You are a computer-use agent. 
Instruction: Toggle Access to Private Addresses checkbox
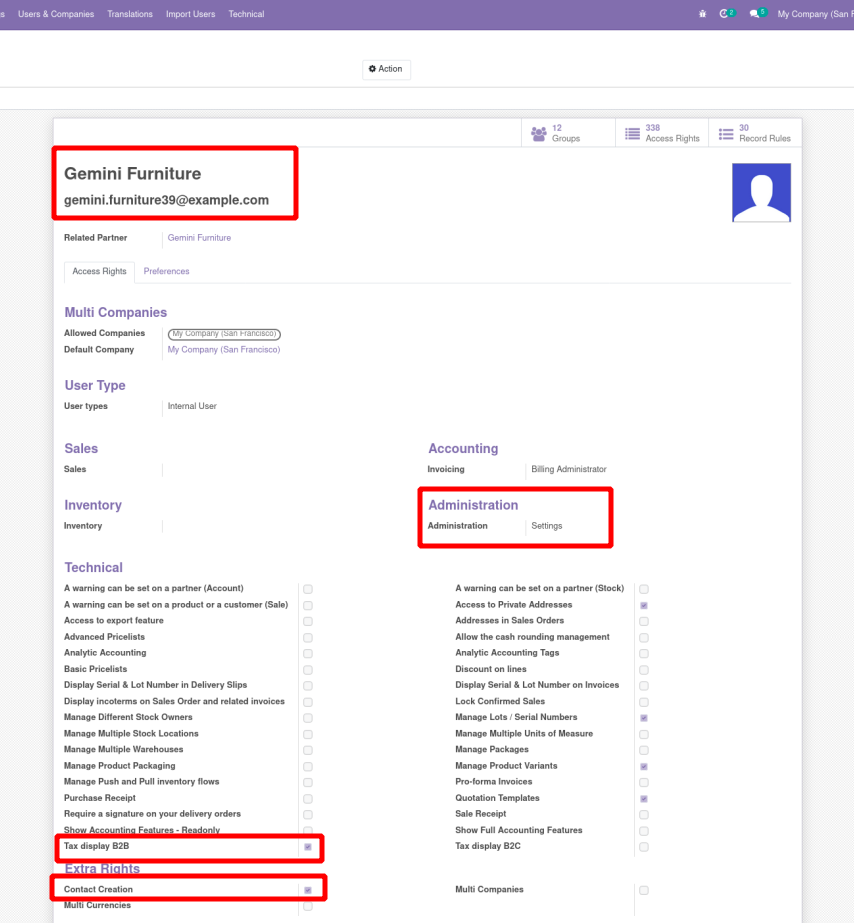pyautogui.click(x=644, y=605)
